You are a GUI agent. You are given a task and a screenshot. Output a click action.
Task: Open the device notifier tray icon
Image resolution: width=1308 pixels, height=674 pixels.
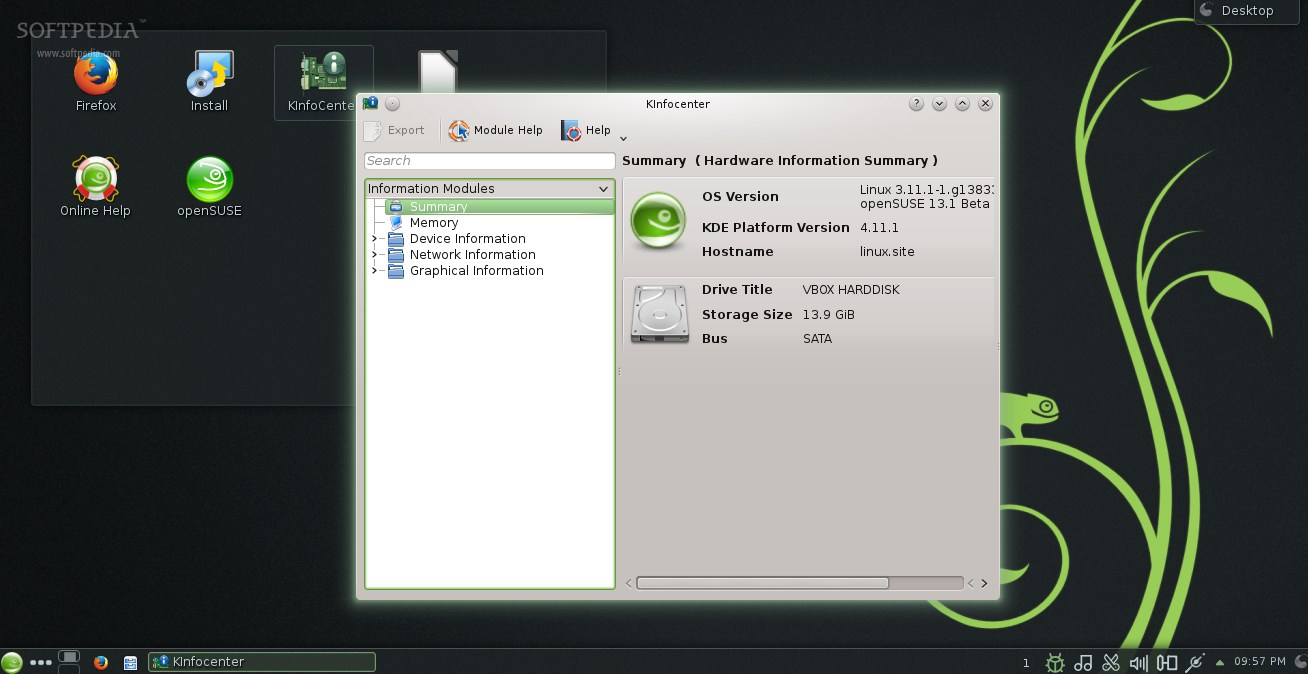(1166, 662)
